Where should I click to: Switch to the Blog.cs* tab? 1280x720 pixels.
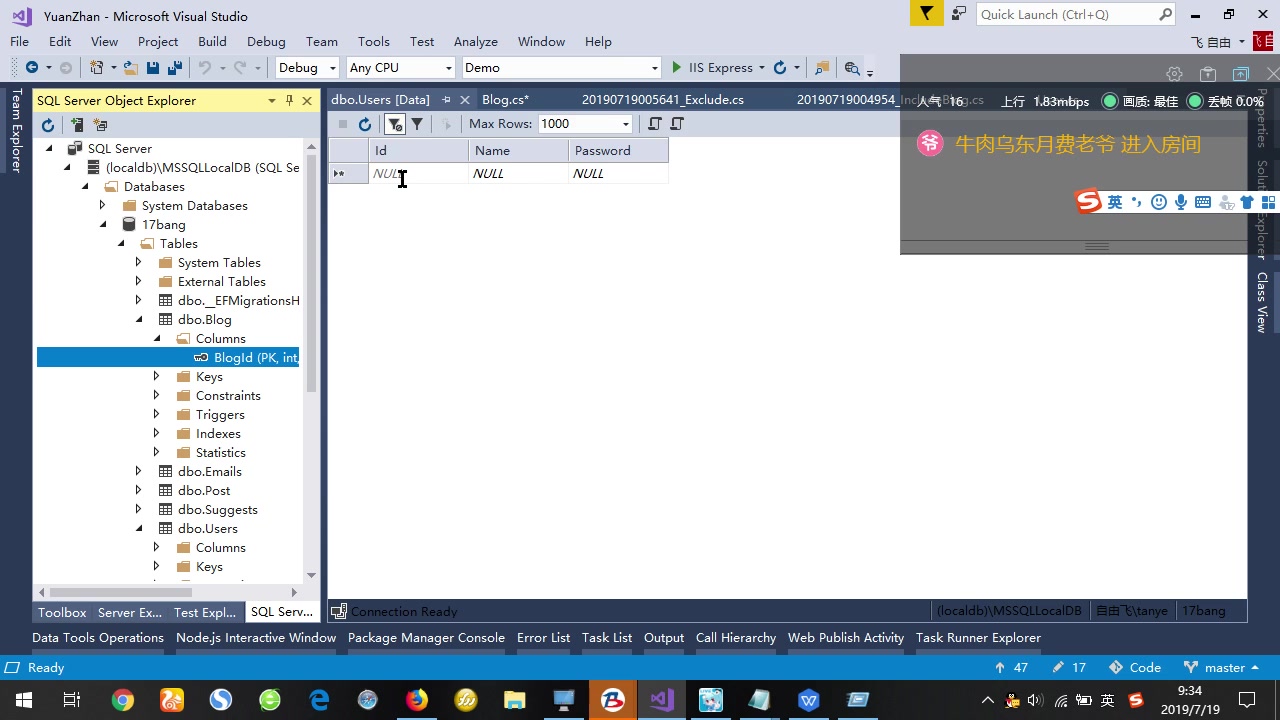pyautogui.click(x=505, y=100)
